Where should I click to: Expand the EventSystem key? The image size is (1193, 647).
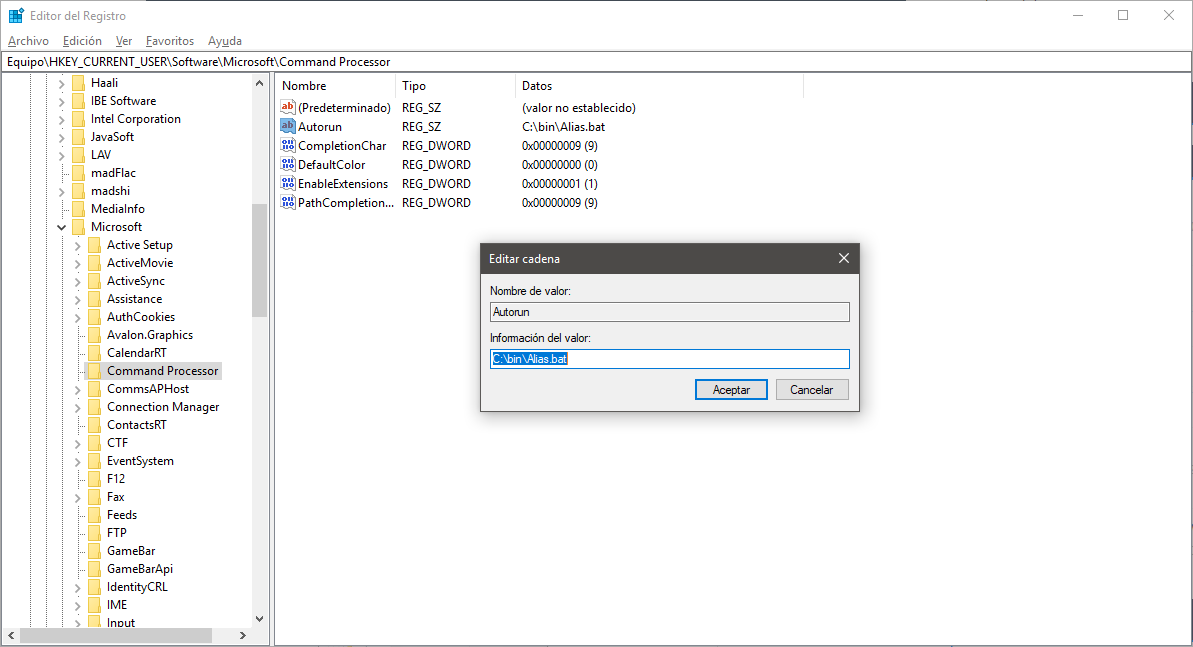coord(78,461)
